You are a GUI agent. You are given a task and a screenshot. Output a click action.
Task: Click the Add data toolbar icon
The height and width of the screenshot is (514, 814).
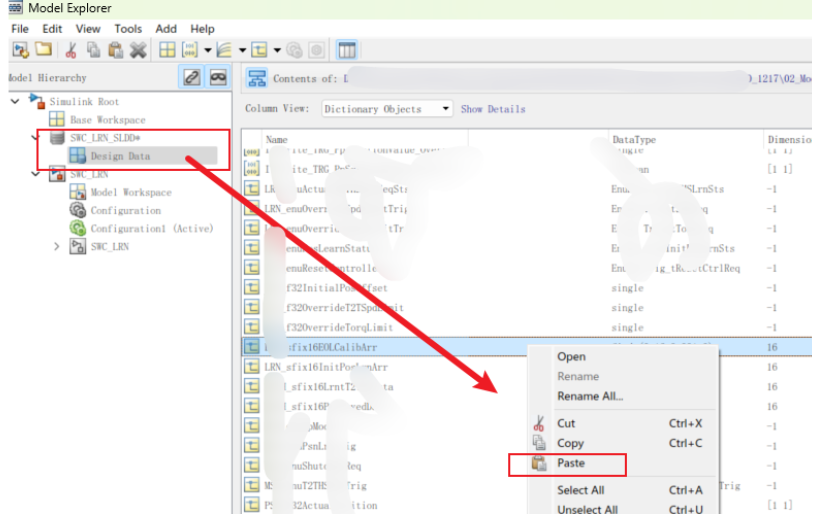click(259, 50)
